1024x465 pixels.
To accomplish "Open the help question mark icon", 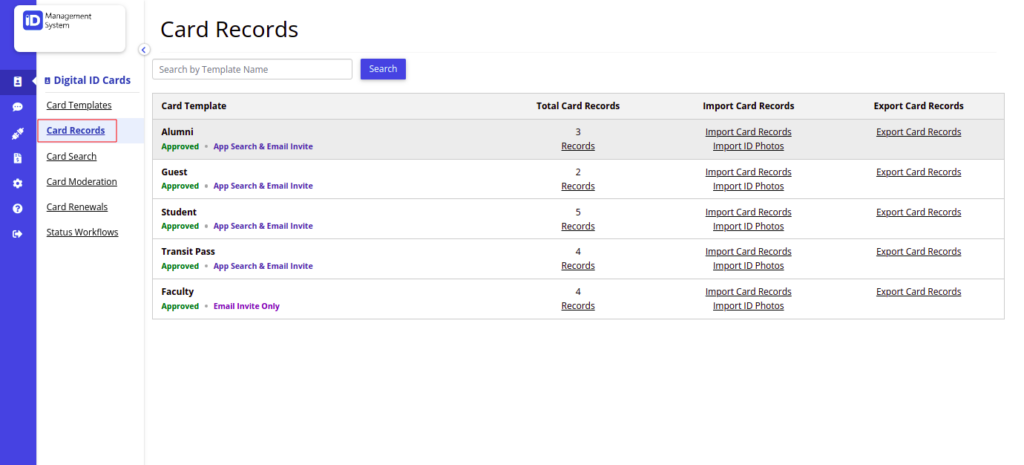I will [x=18, y=208].
